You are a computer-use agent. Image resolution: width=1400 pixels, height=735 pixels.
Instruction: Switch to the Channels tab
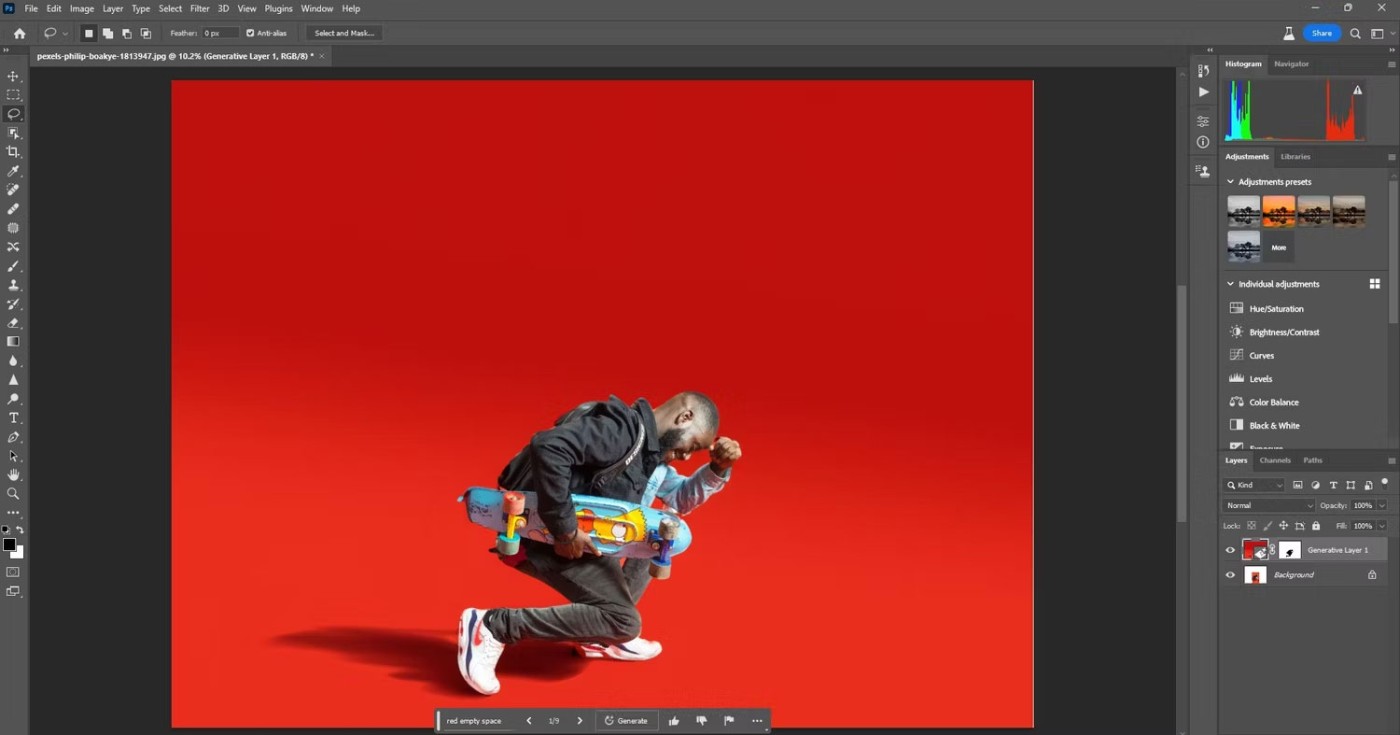click(1275, 461)
